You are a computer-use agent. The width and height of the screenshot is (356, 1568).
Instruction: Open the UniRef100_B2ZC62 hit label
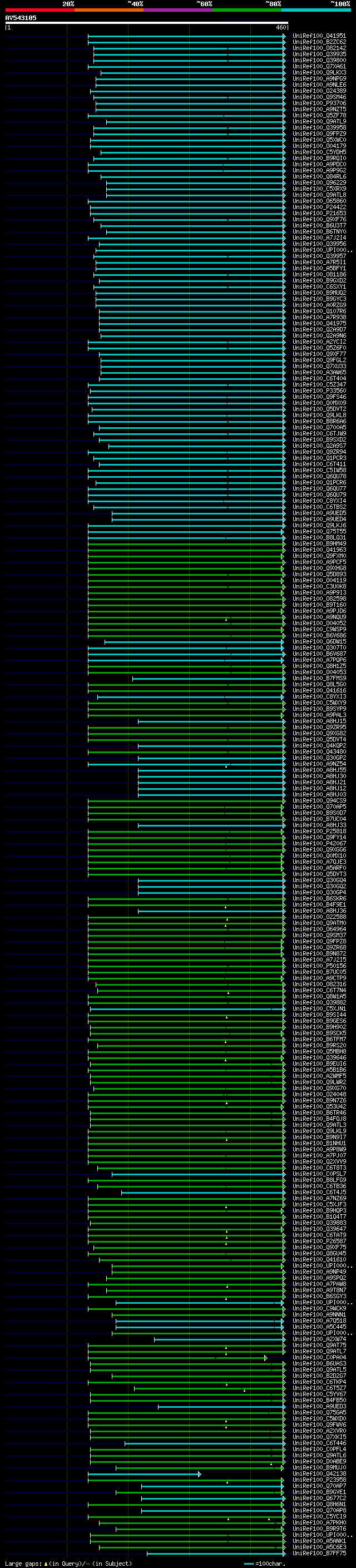coord(319,42)
